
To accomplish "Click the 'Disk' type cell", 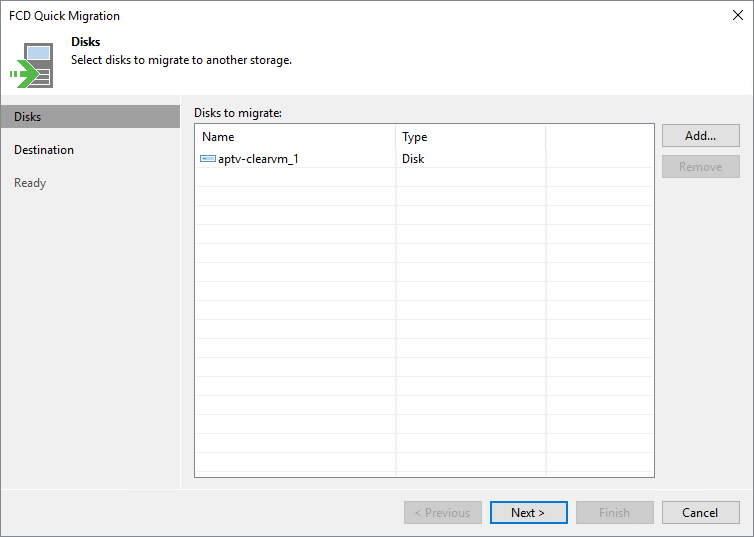I will (413, 159).
